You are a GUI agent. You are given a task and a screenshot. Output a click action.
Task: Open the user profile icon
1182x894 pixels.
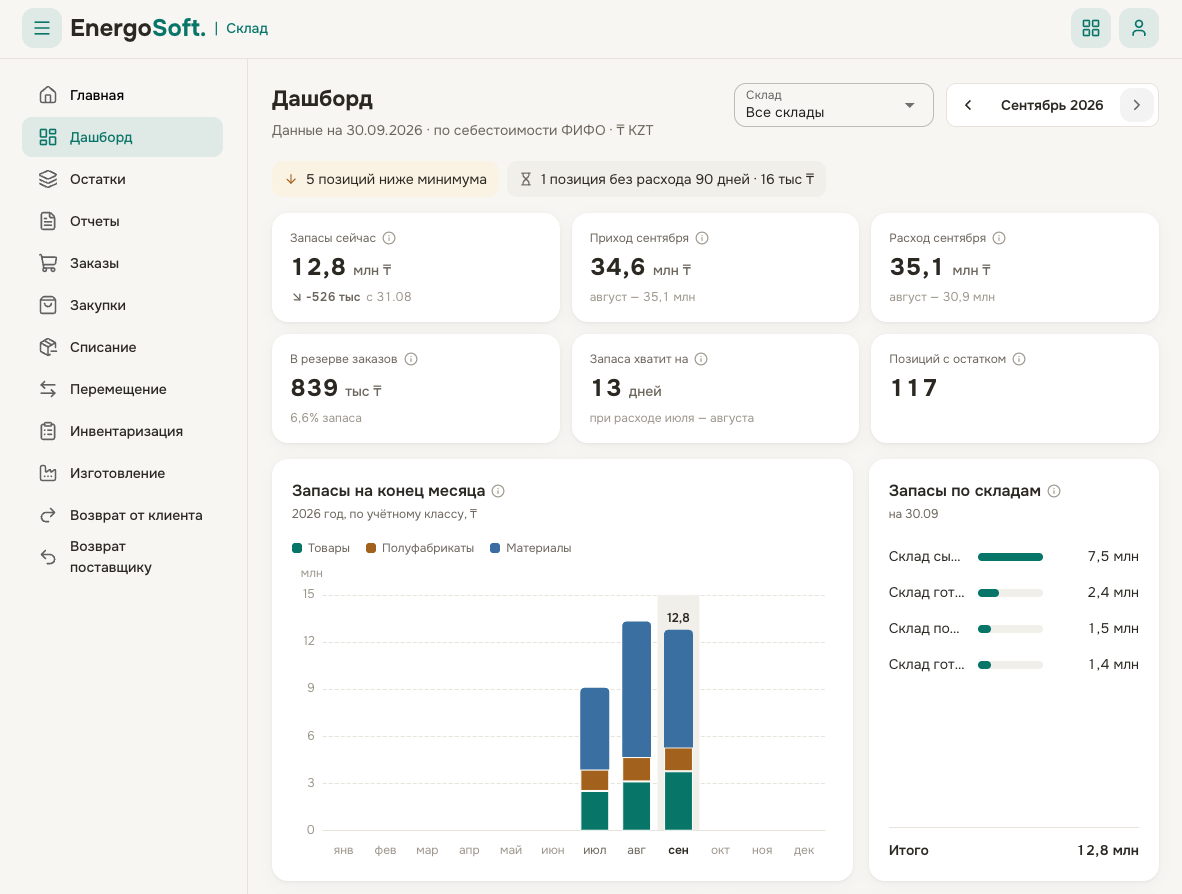click(x=1138, y=28)
